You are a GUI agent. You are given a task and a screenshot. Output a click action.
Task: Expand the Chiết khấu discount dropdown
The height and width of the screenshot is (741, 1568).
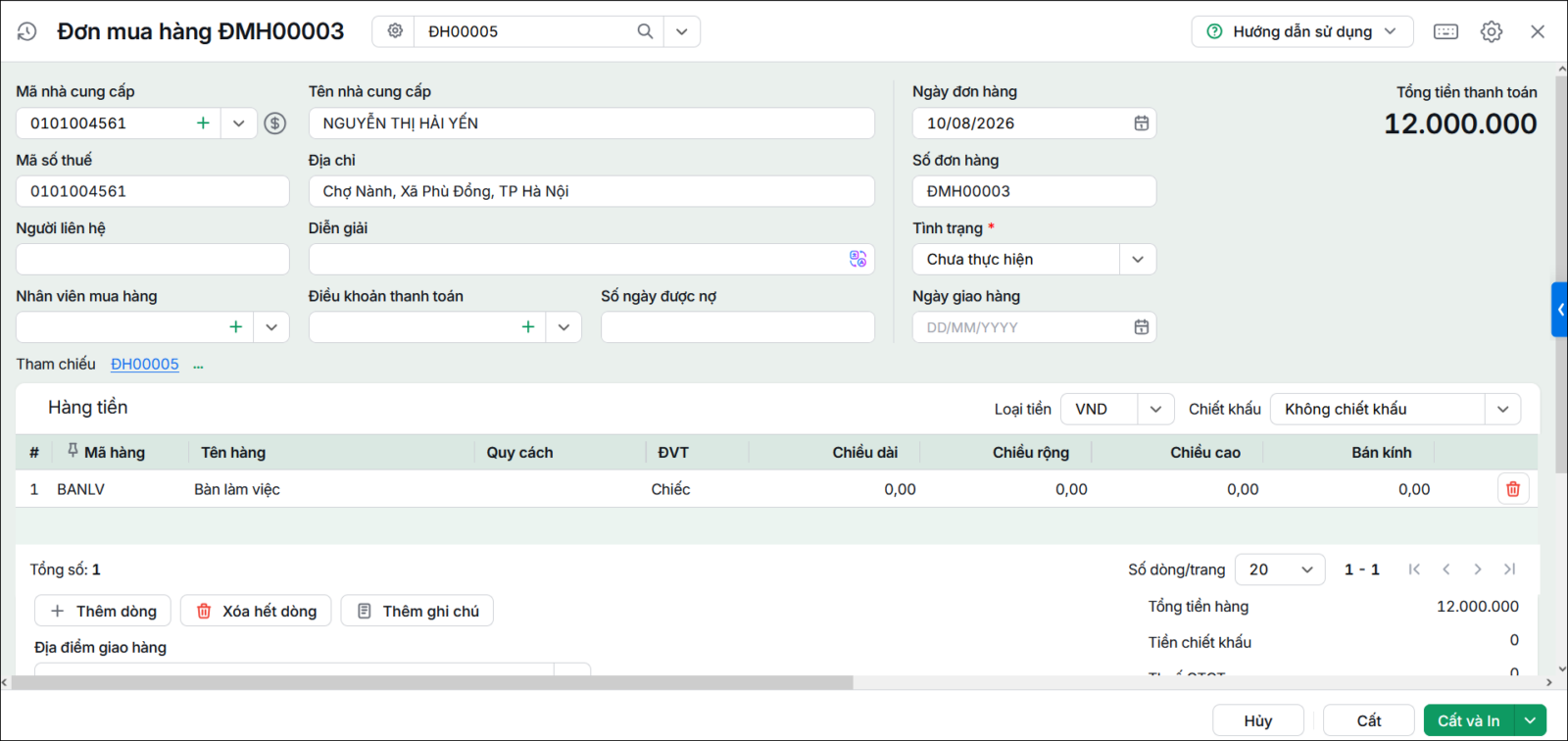point(1502,409)
